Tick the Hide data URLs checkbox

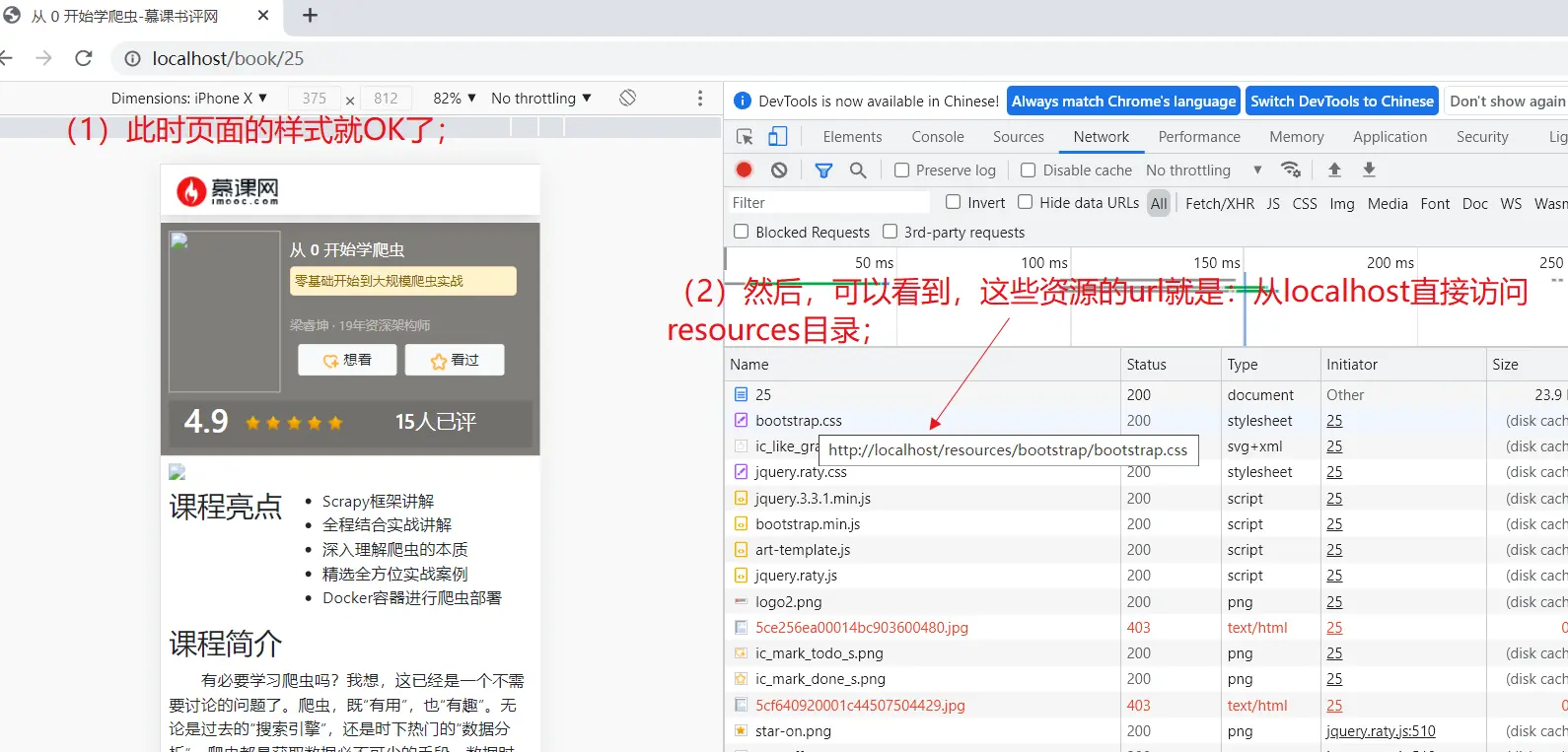(1026, 202)
